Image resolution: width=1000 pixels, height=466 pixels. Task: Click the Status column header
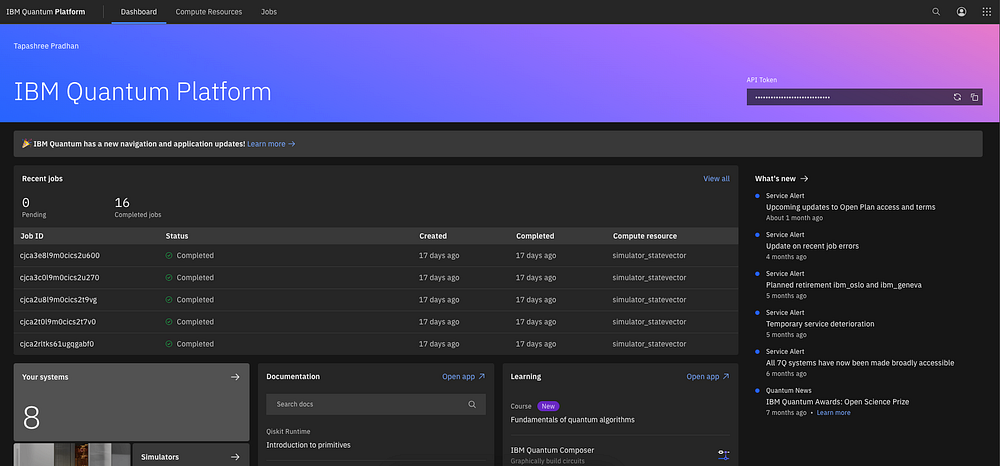[x=177, y=236]
